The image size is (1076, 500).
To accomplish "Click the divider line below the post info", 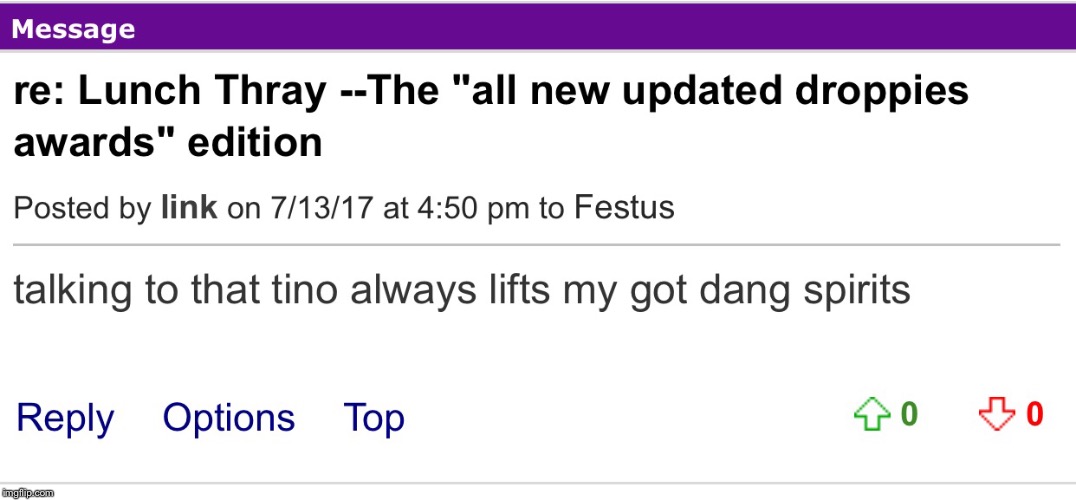I will click(536, 244).
